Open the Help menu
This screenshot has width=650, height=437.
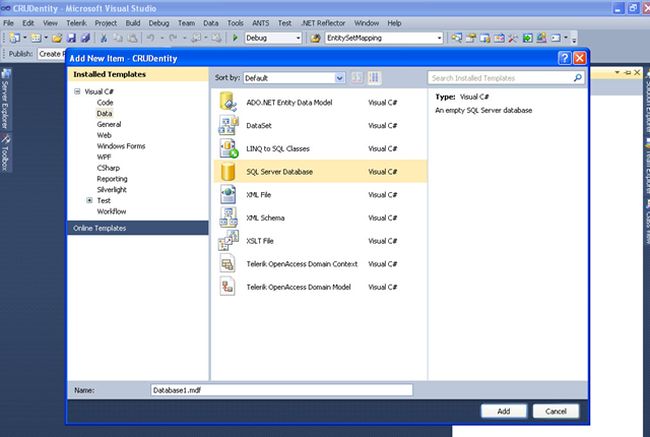394,23
